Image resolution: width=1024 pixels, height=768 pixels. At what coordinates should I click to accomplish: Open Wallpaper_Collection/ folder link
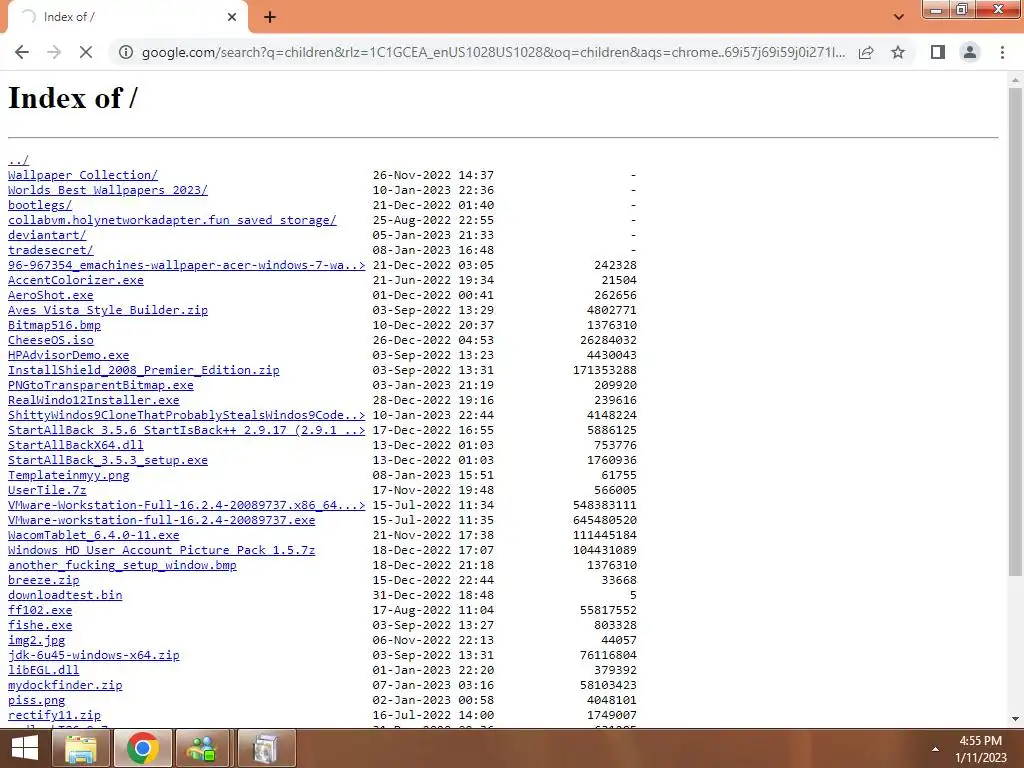point(83,175)
